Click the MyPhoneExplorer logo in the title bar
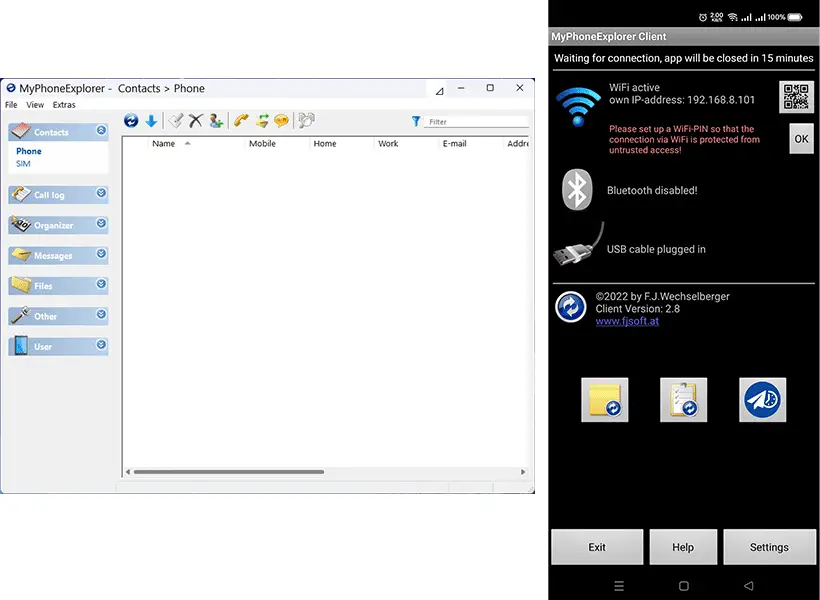 [10, 88]
